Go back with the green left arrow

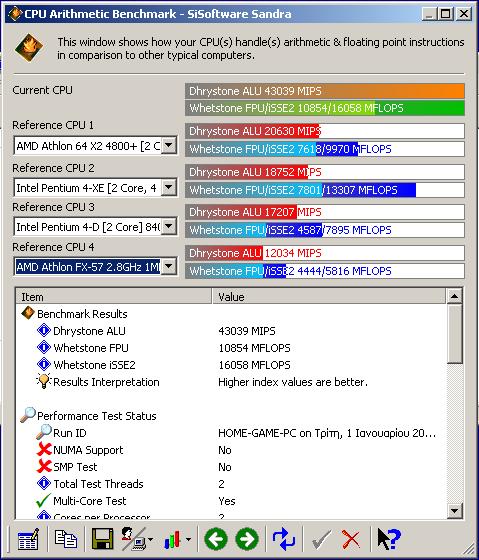tap(216, 539)
